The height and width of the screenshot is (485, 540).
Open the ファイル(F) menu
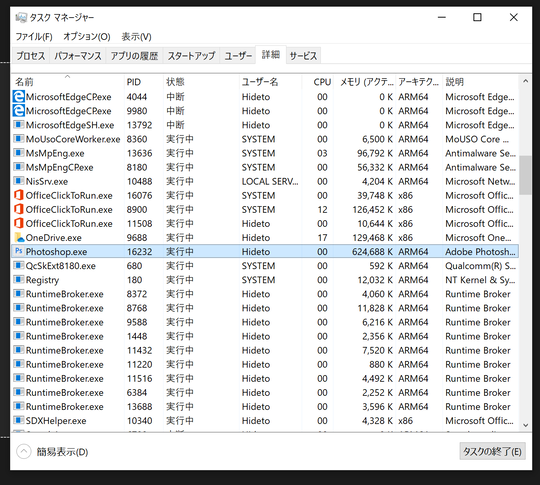click(34, 37)
